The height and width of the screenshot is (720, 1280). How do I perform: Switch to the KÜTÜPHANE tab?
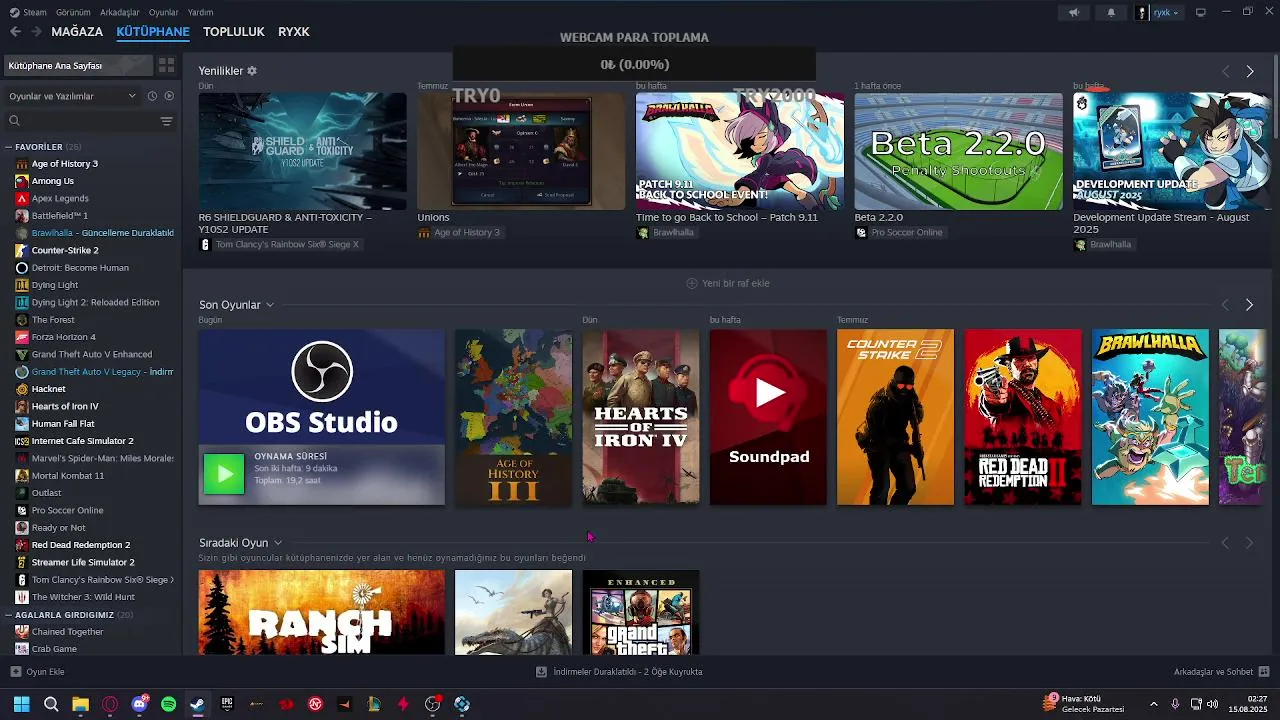(x=153, y=32)
